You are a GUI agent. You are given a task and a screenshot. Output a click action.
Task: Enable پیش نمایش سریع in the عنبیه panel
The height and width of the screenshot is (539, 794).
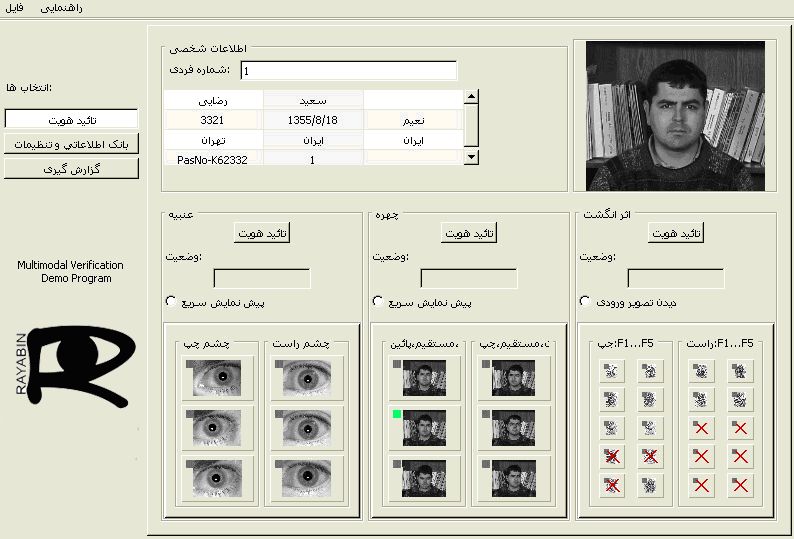pyautogui.click(x=171, y=301)
